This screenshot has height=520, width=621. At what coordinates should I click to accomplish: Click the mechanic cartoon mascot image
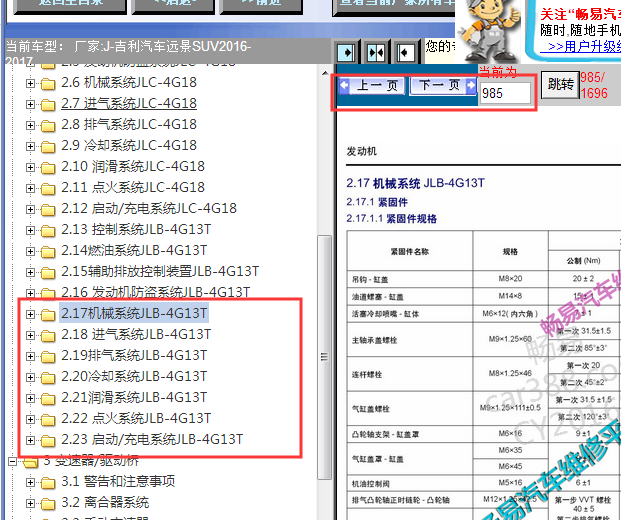(490, 31)
